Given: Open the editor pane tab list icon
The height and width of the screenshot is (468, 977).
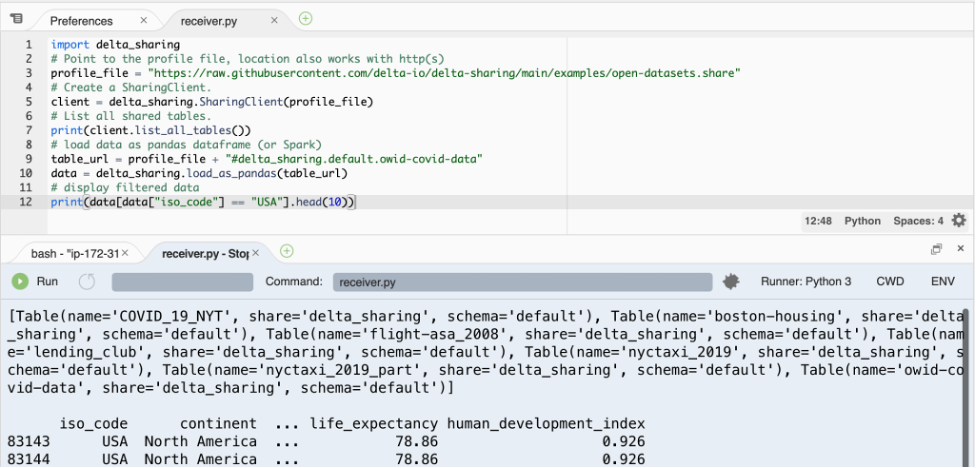Looking at the screenshot, I should pos(17,19).
